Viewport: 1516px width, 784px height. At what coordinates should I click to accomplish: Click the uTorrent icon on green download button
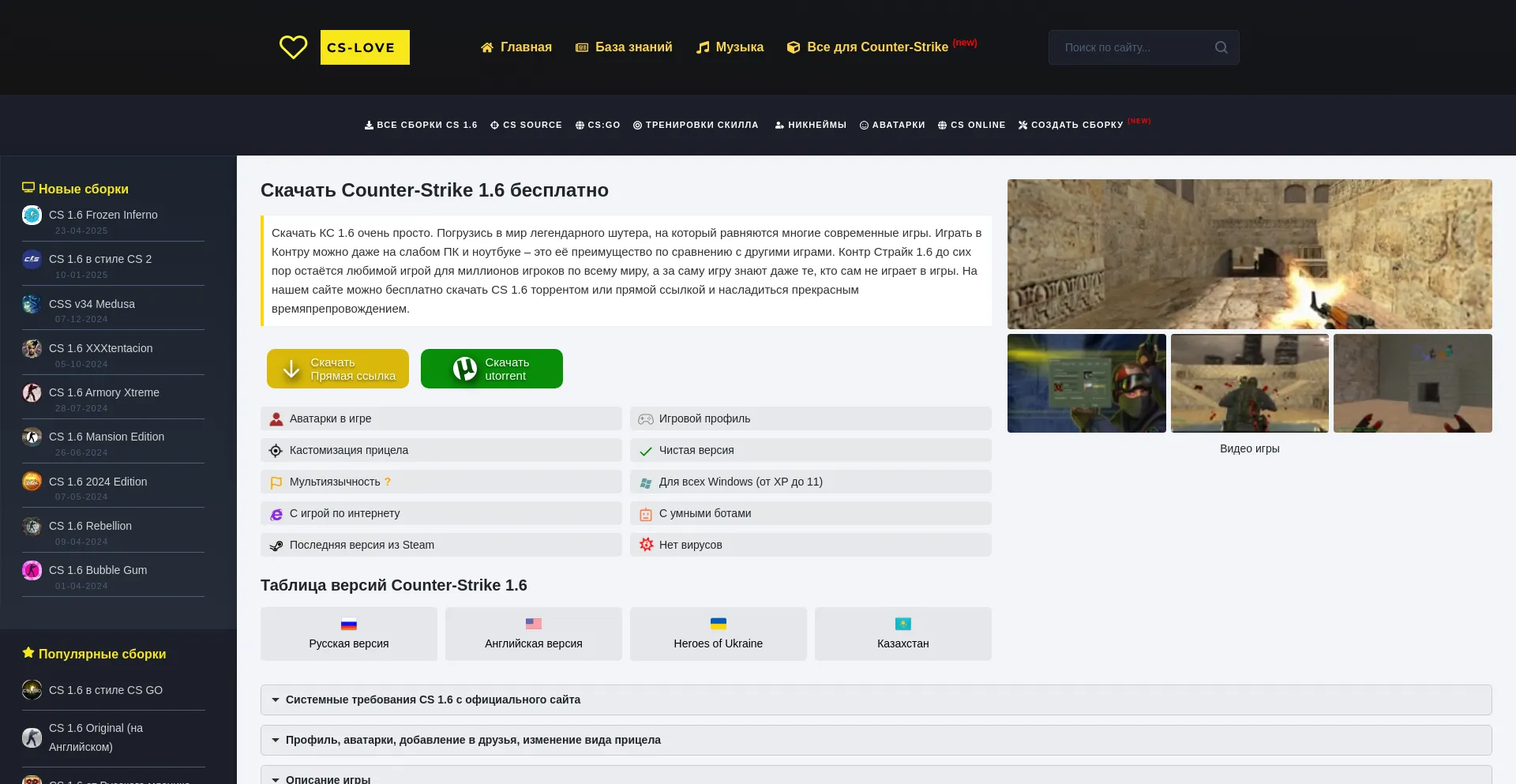(x=463, y=368)
